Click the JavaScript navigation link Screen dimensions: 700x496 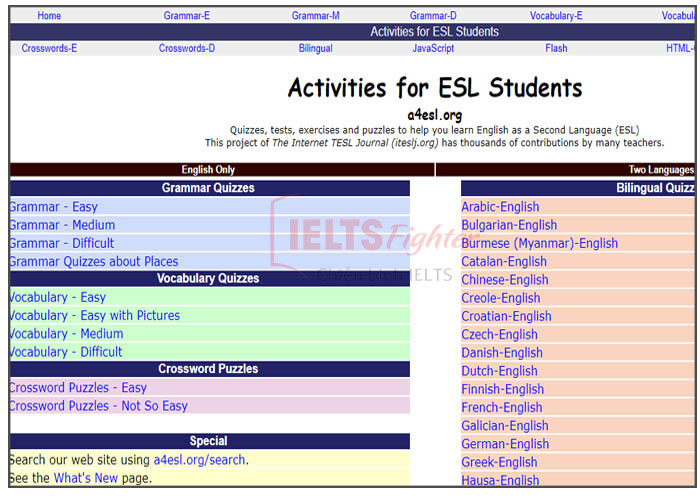[x=433, y=48]
